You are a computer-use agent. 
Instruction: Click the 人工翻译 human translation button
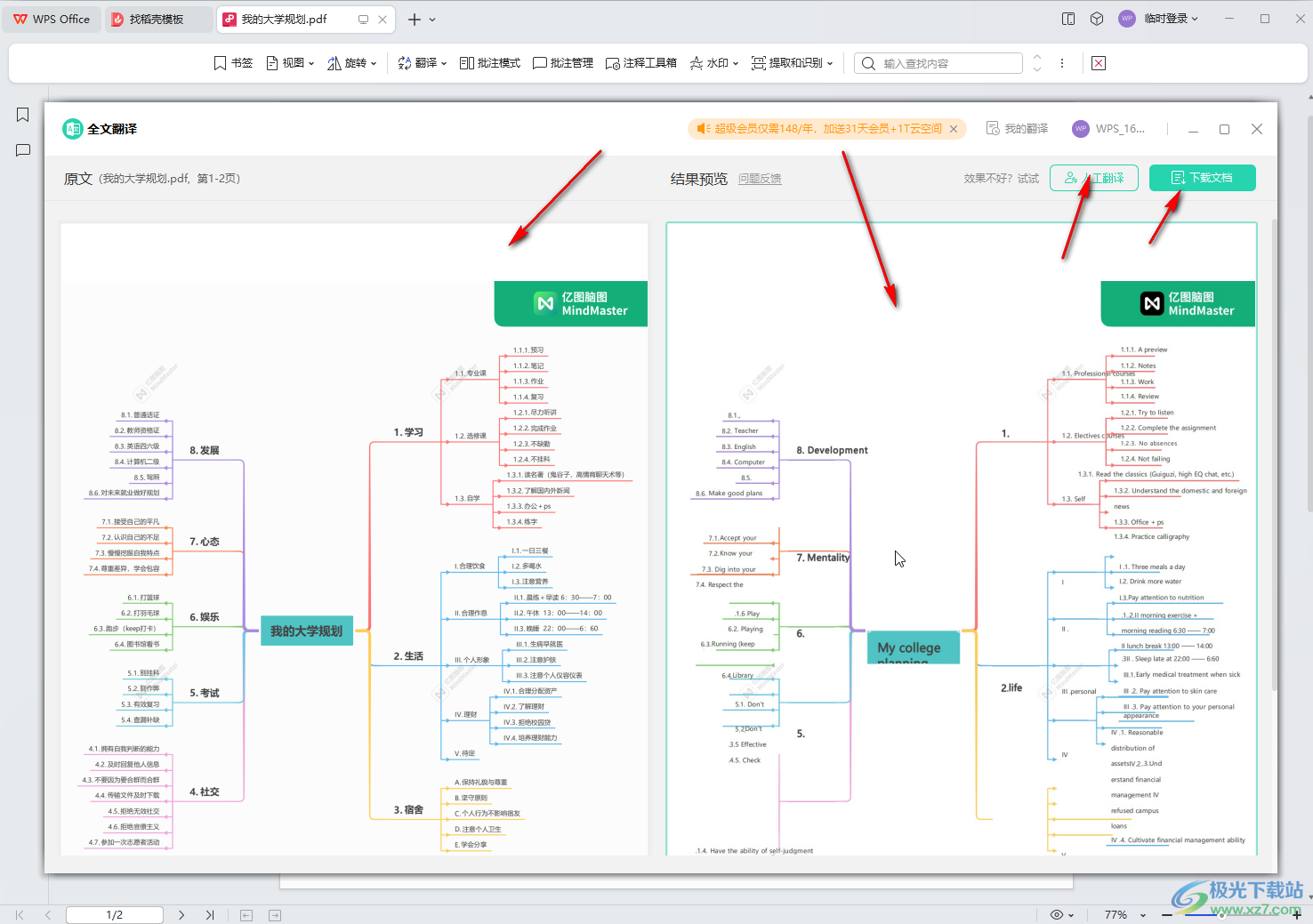click(x=1094, y=178)
